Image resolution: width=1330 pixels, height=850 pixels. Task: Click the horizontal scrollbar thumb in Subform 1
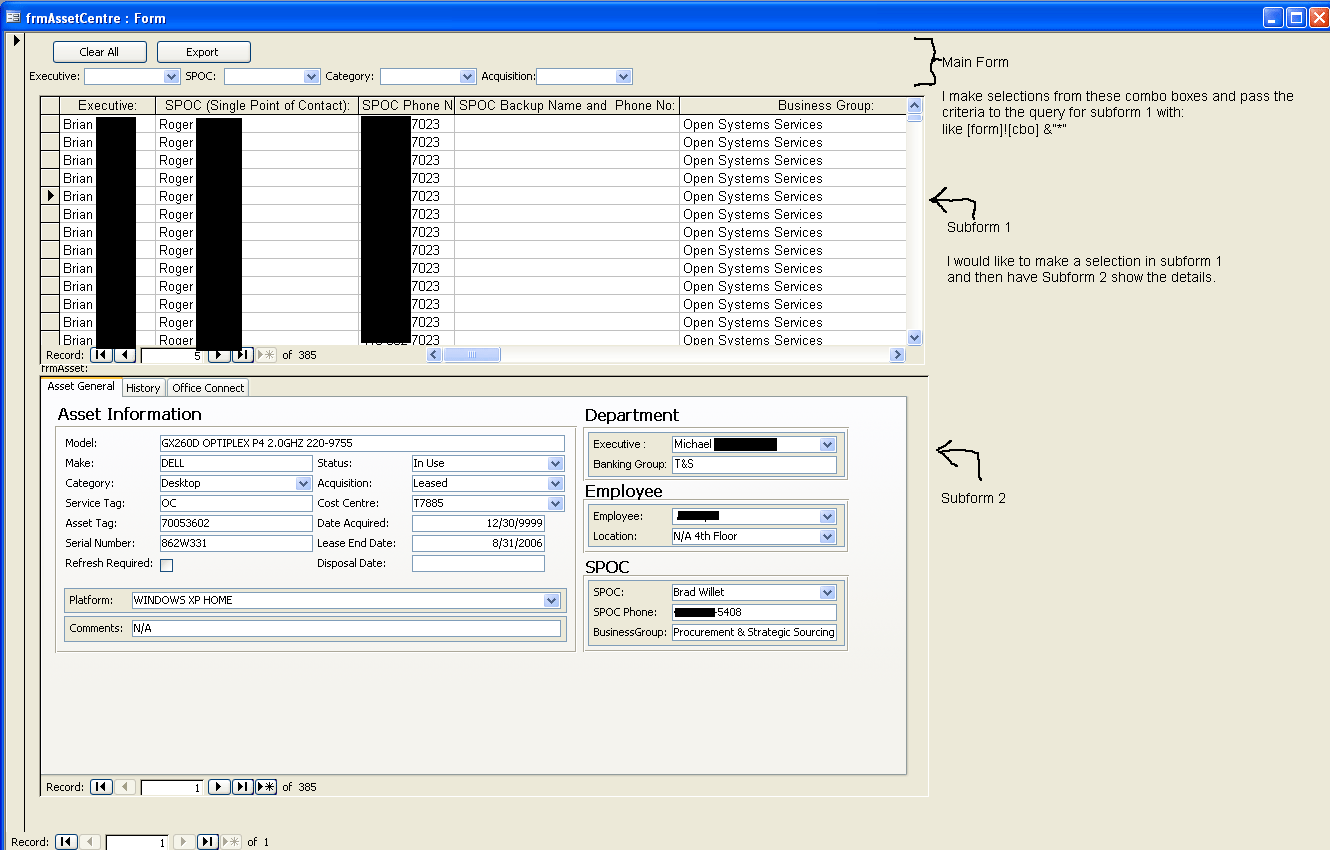[472, 355]
